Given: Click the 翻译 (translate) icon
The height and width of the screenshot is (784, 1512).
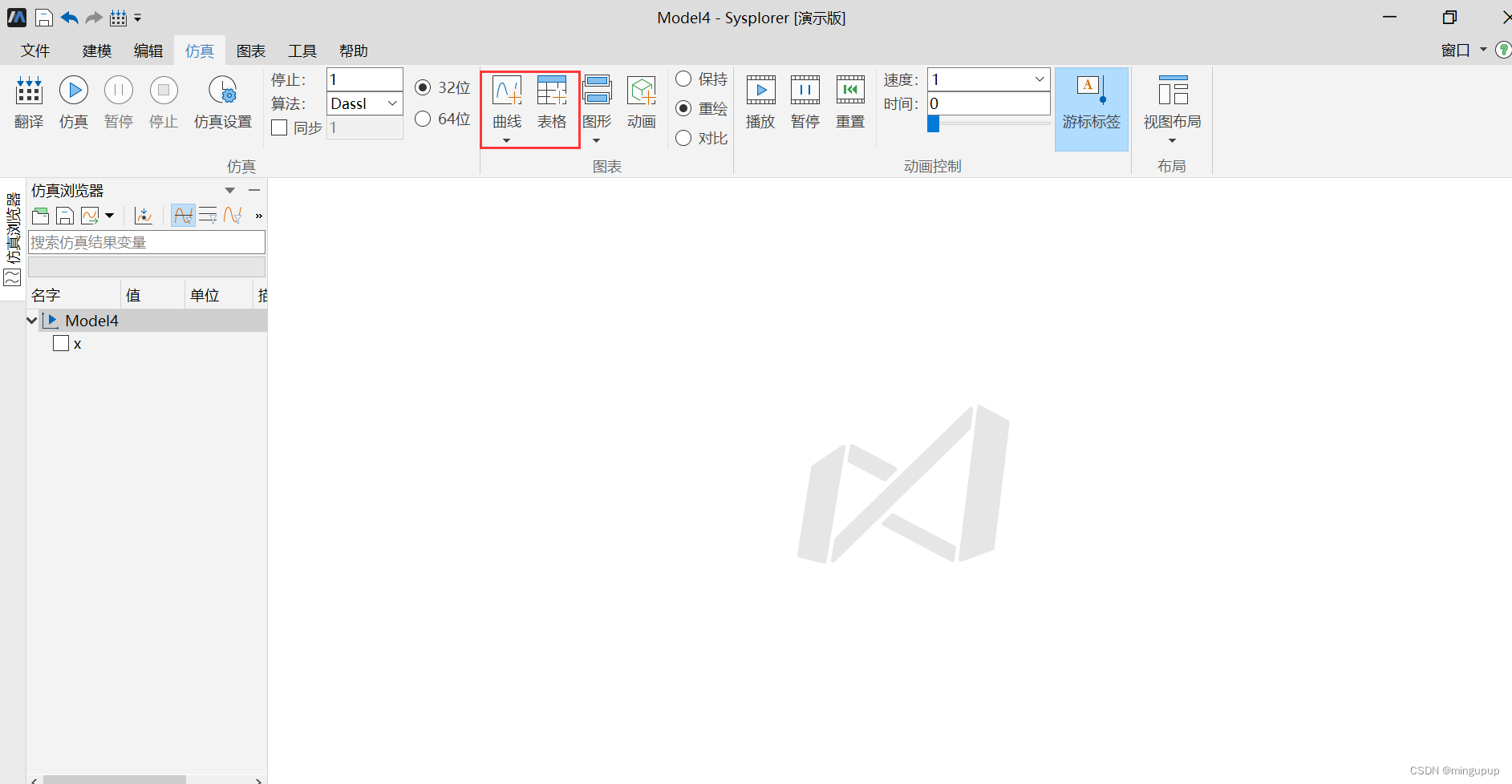Looking at the screenshot, I should pyautogui.click(x=29, y=102).
